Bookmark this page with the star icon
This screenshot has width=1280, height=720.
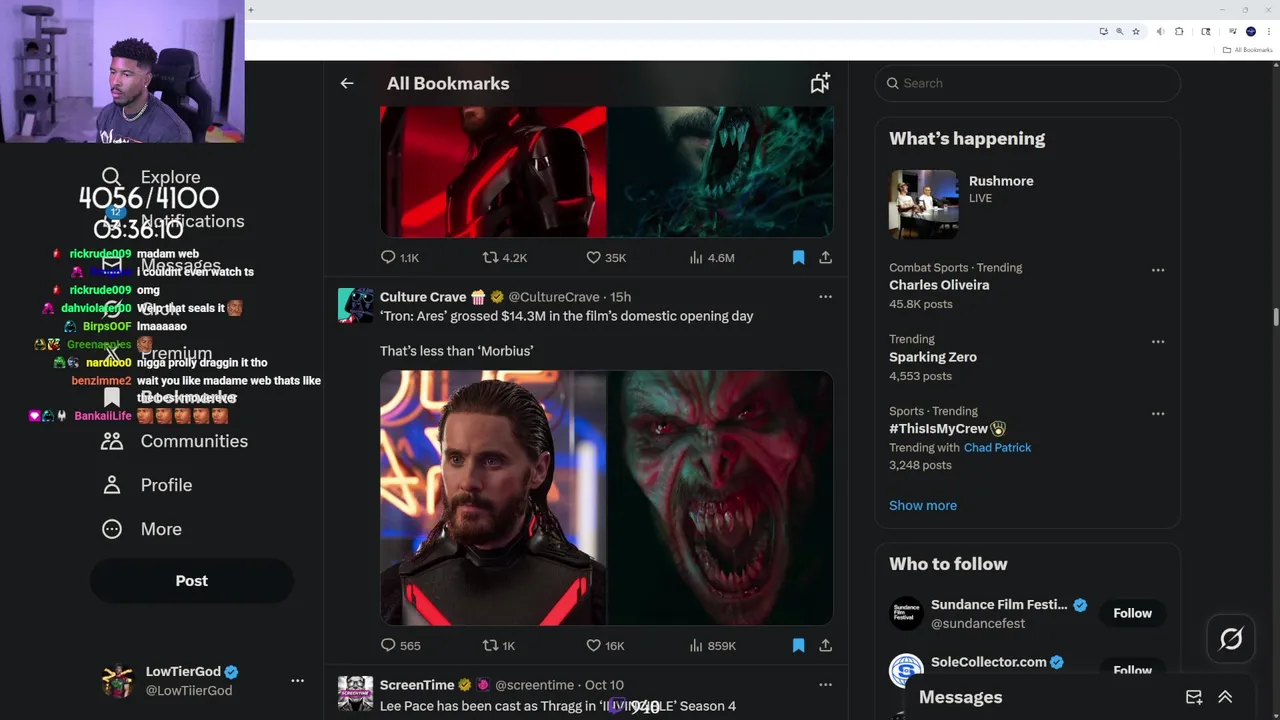1136,32
